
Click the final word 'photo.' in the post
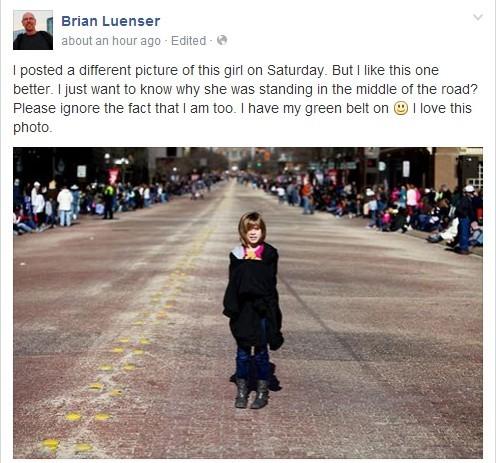click(32, 128)
